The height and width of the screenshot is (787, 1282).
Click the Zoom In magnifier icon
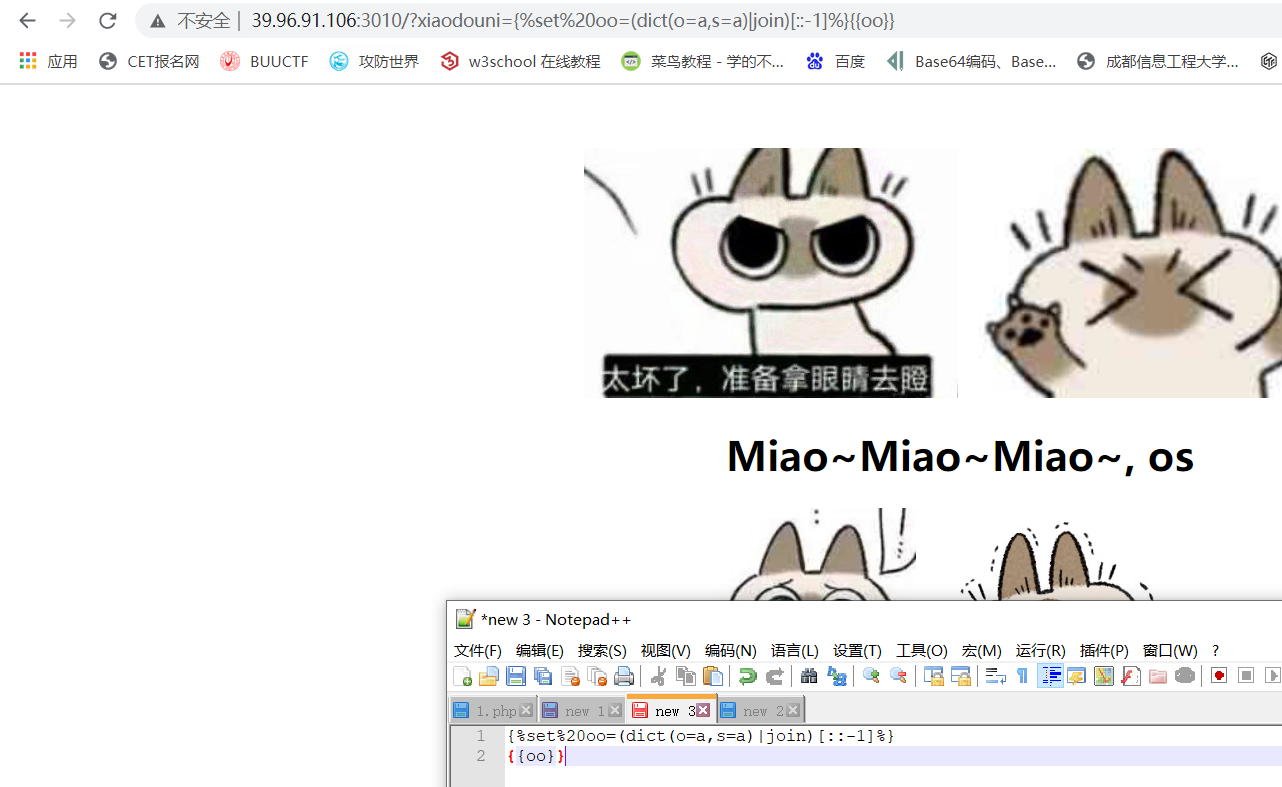click(871, 676)
